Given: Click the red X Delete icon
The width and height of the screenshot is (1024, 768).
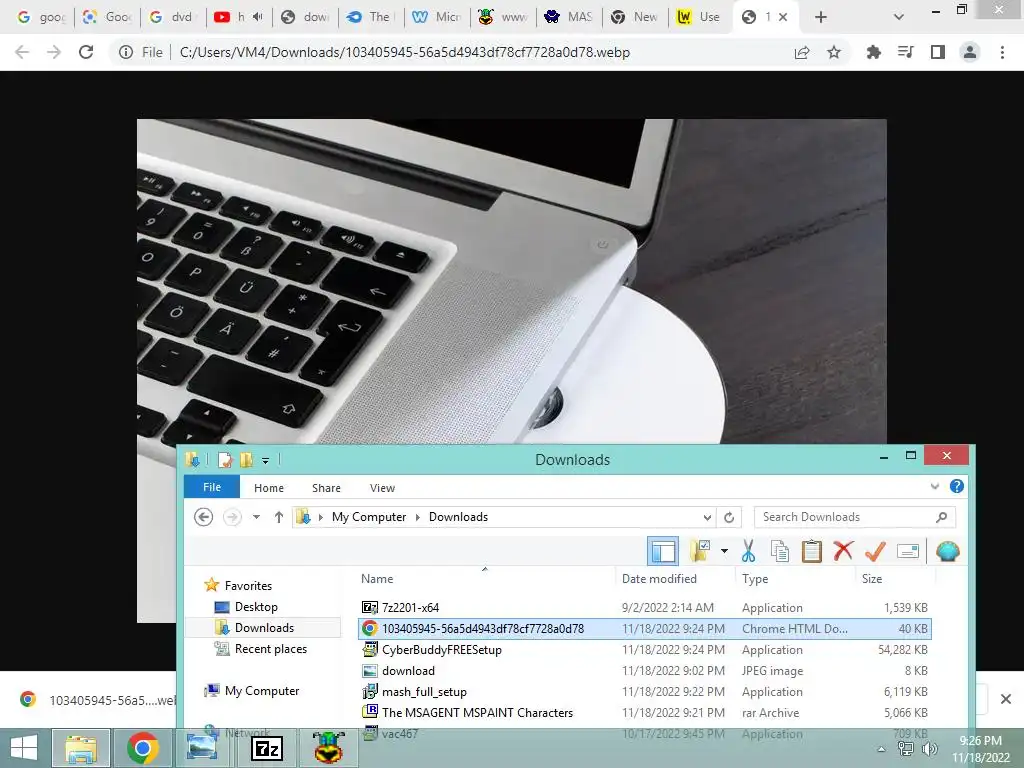Looking at the screenshot, I should pos(843,551).
